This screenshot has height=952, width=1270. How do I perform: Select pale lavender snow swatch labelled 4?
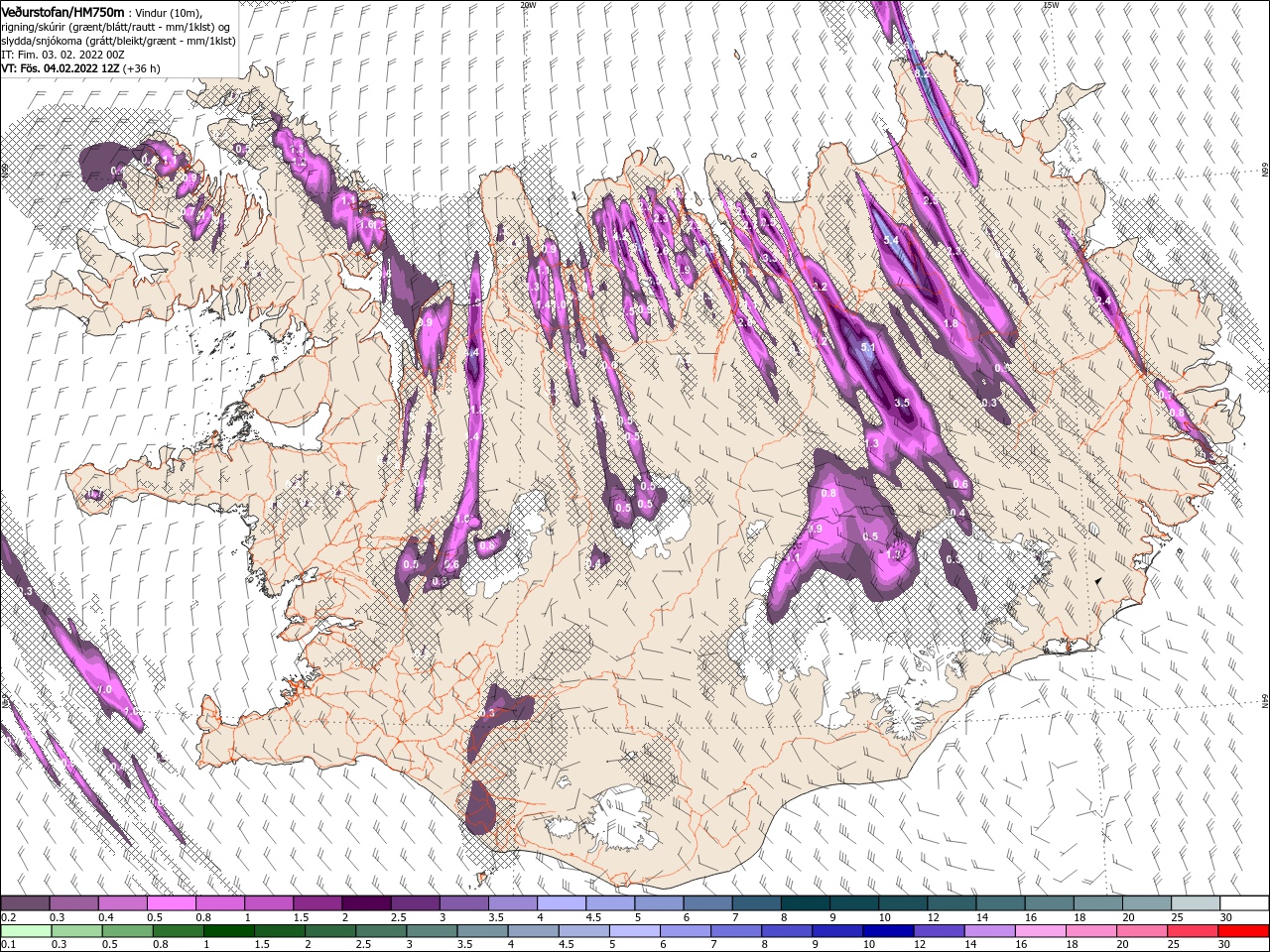pos(562,903)
